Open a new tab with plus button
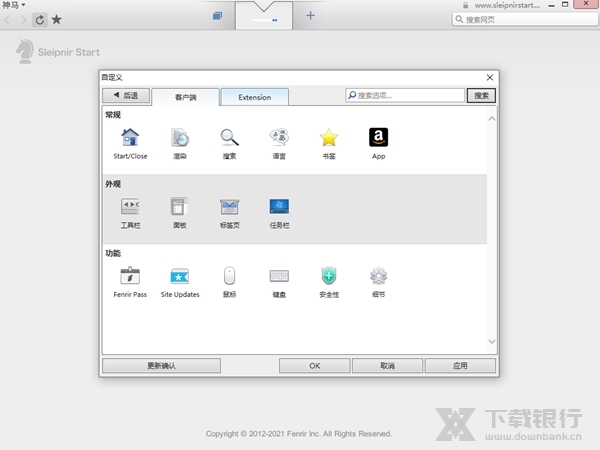This screenshot has height=450, width=600. tap(310, 15)
